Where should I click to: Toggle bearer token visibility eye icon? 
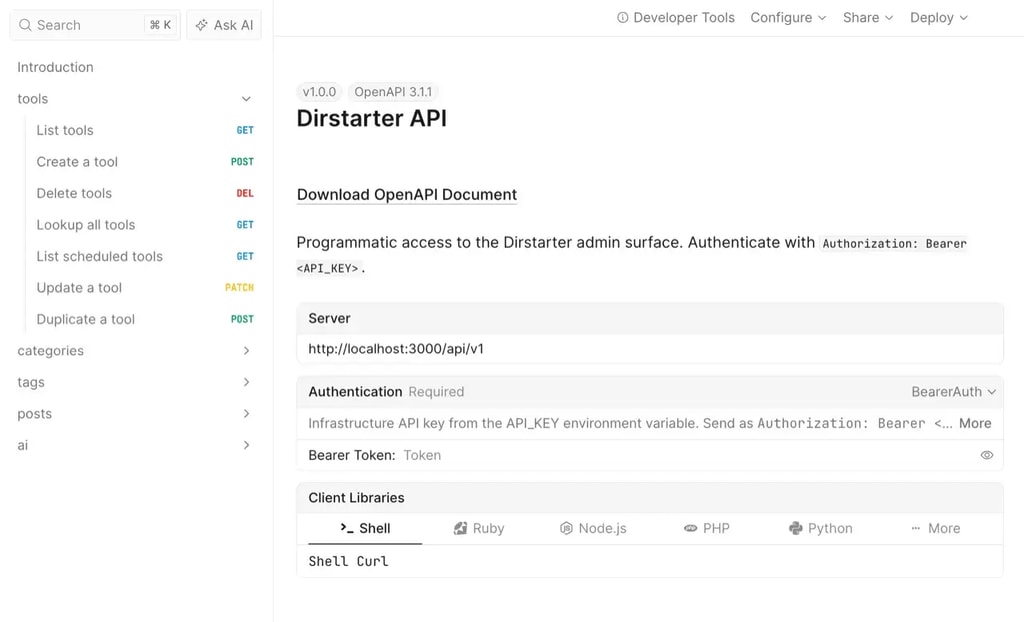pos(987,455)
